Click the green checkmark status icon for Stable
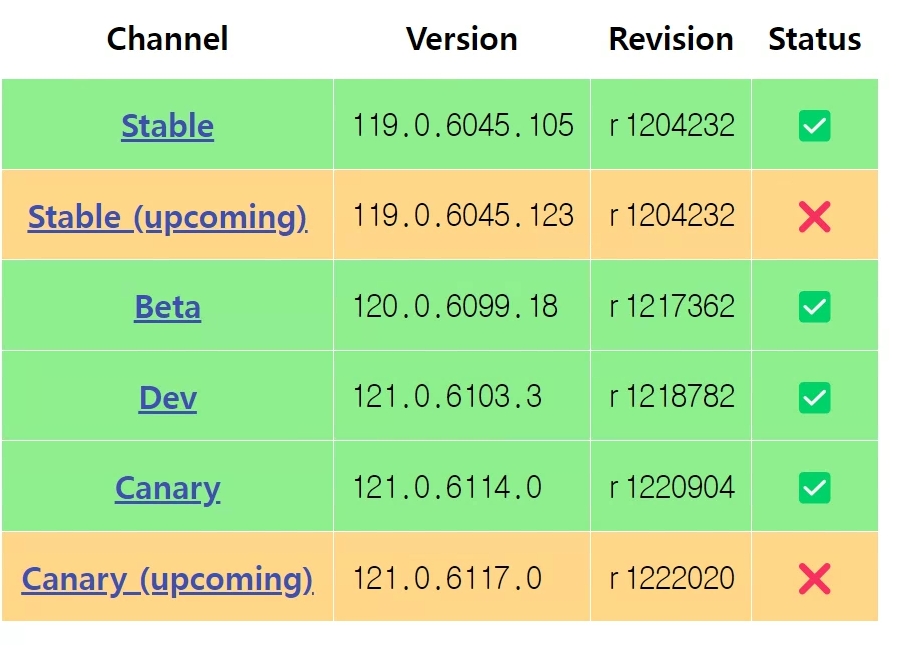The image size is (913, 645). [x=815, y=125]
